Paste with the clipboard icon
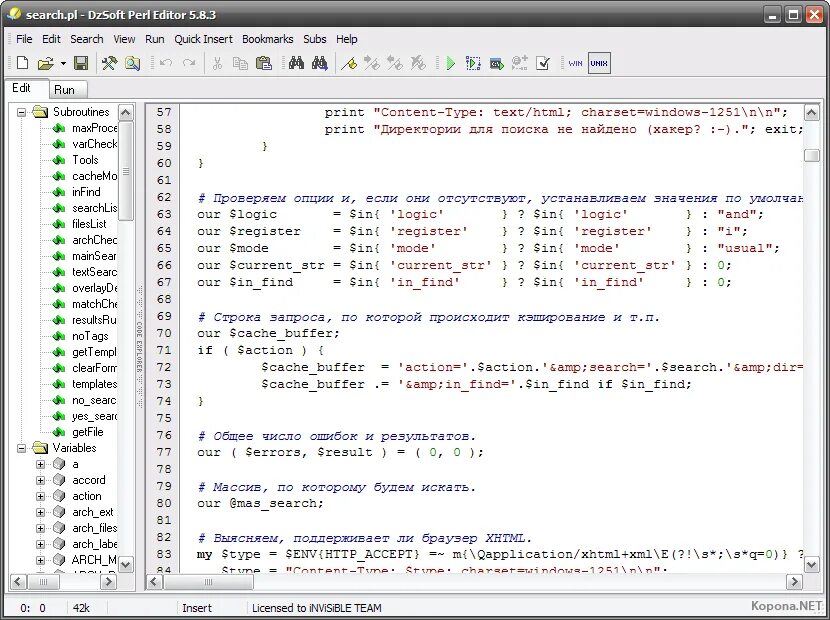Screen dimensions: 830x620 (x=264, y=64)
